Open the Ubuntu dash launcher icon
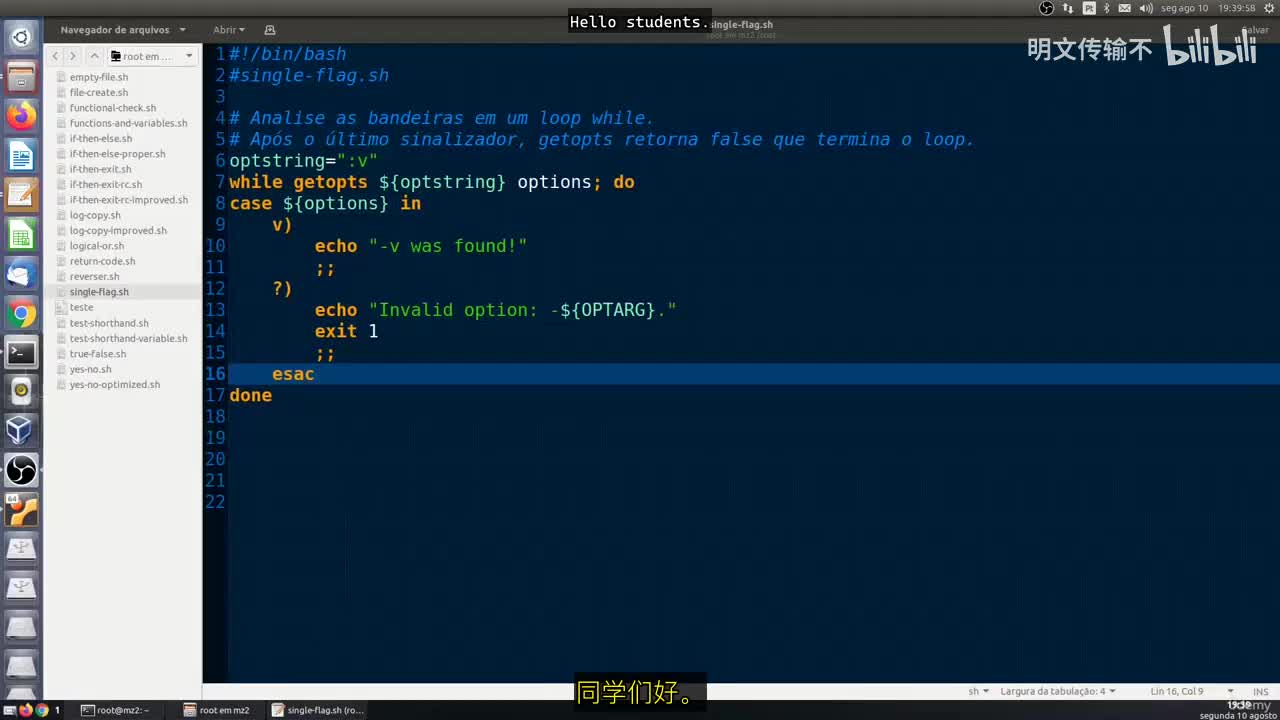This screenshot has width=1280, height=720. [x=21, y=38]
